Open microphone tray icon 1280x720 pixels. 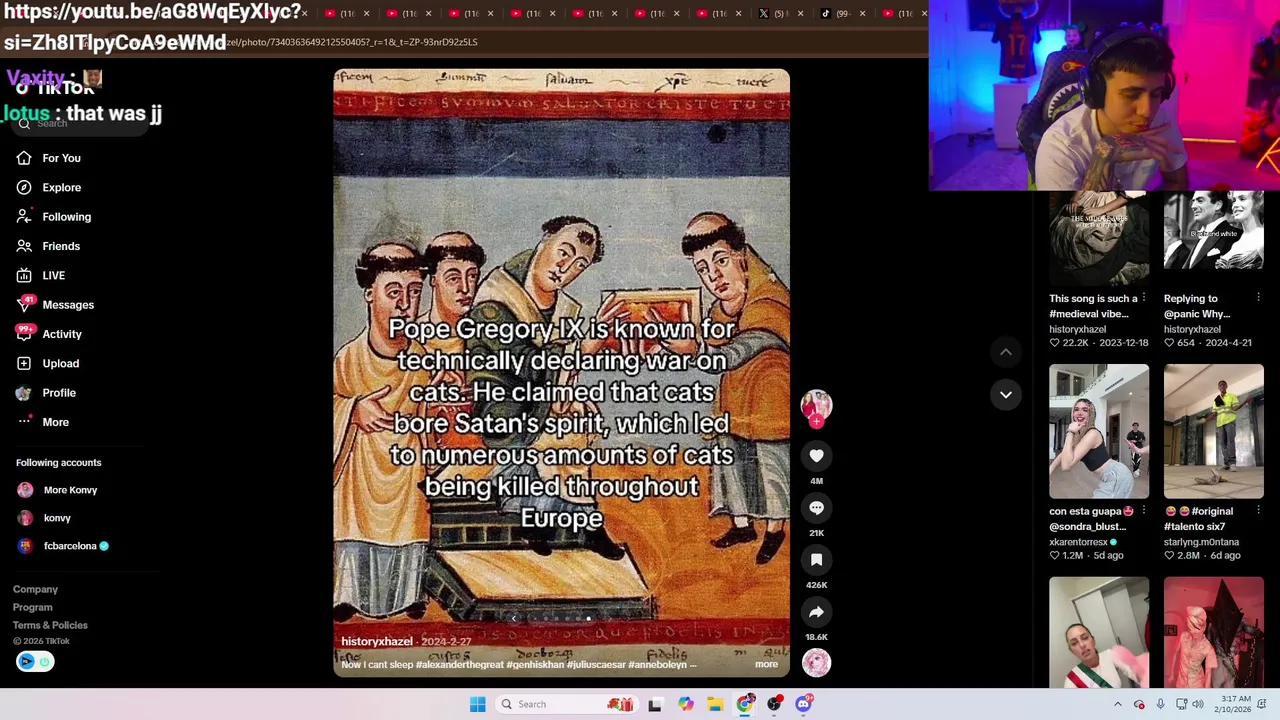pos(1160,704)
